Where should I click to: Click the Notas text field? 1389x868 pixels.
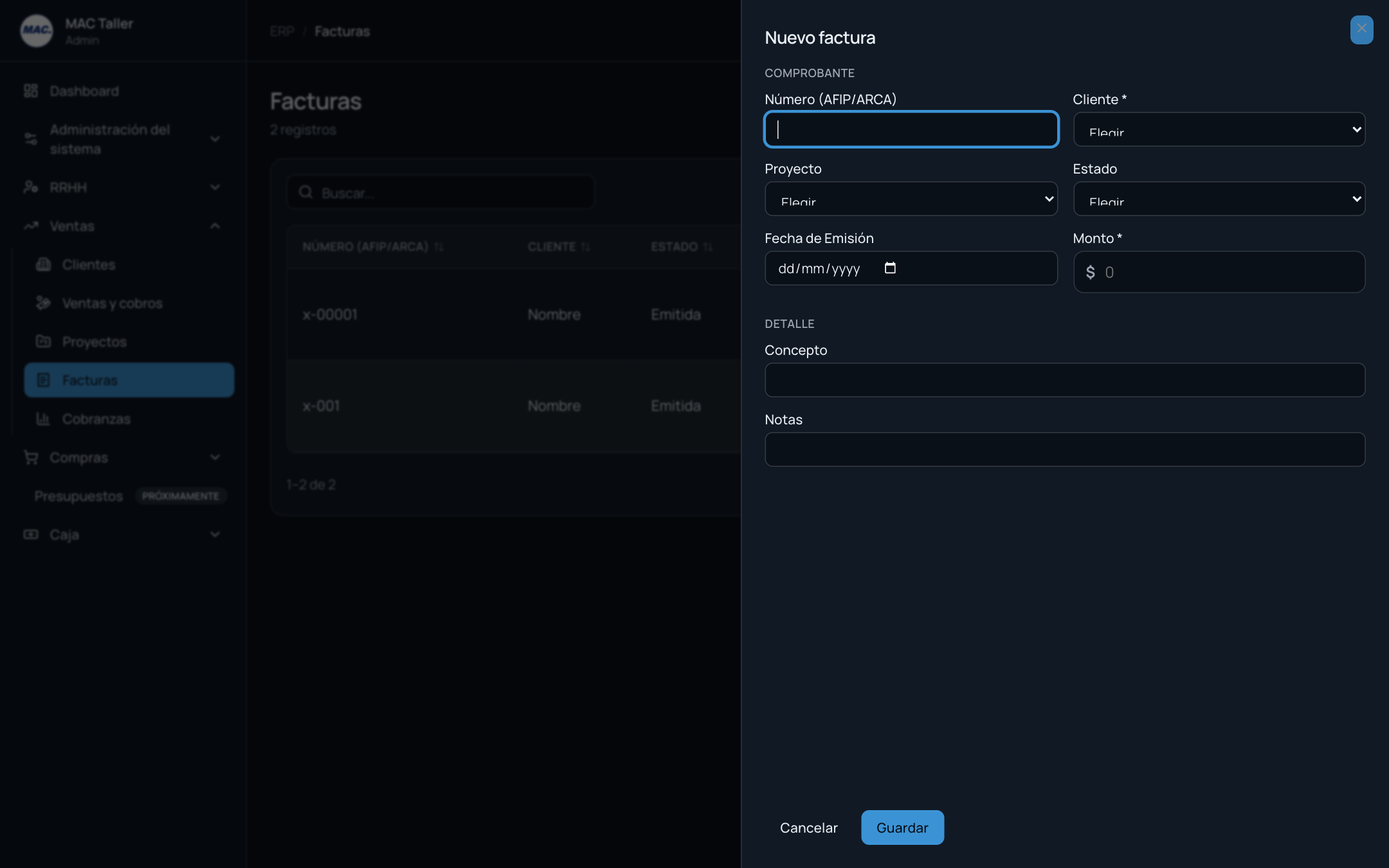[x=1065, y=449]
